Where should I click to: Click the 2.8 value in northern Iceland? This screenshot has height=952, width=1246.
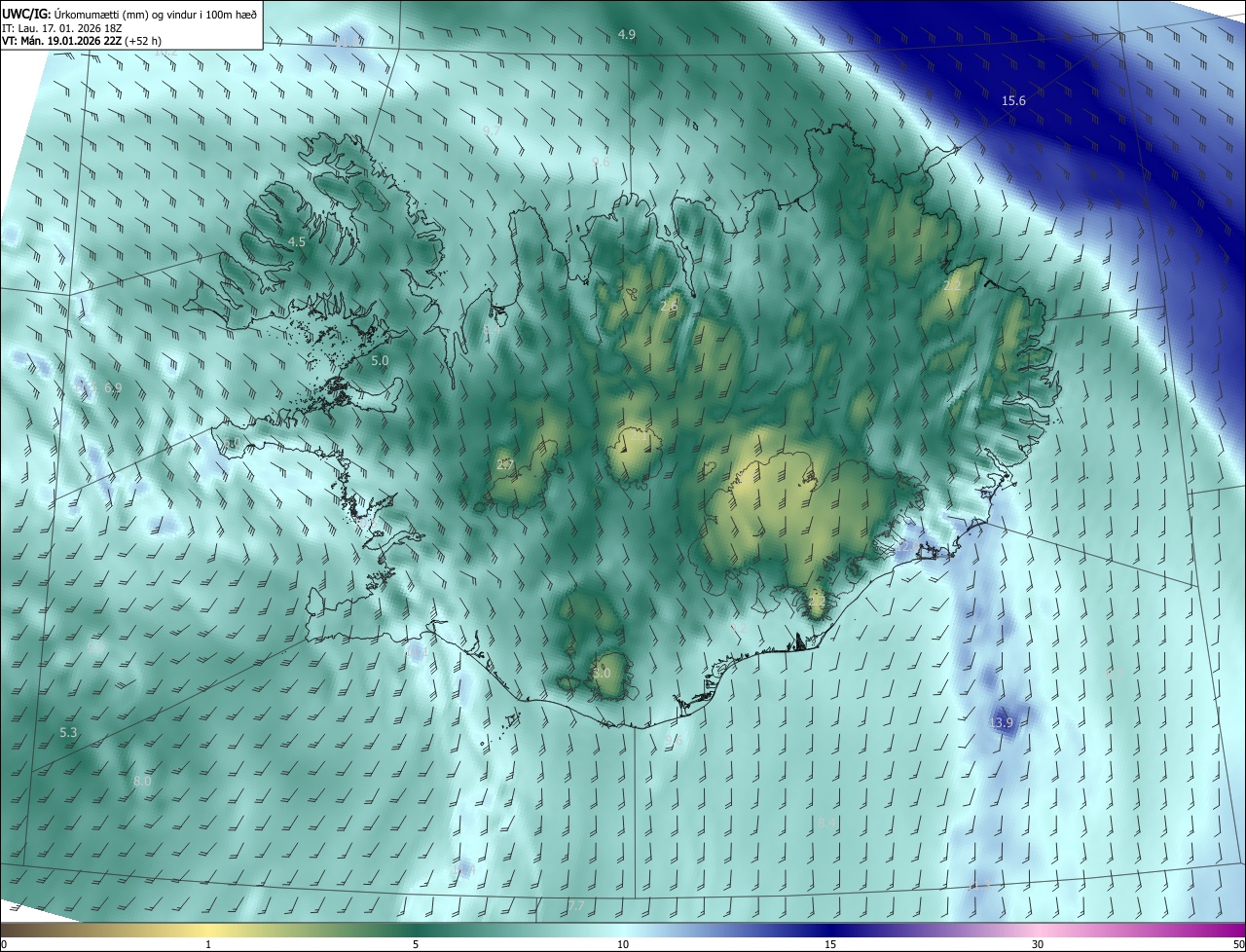pyautogui.click(x=669, y=306)
